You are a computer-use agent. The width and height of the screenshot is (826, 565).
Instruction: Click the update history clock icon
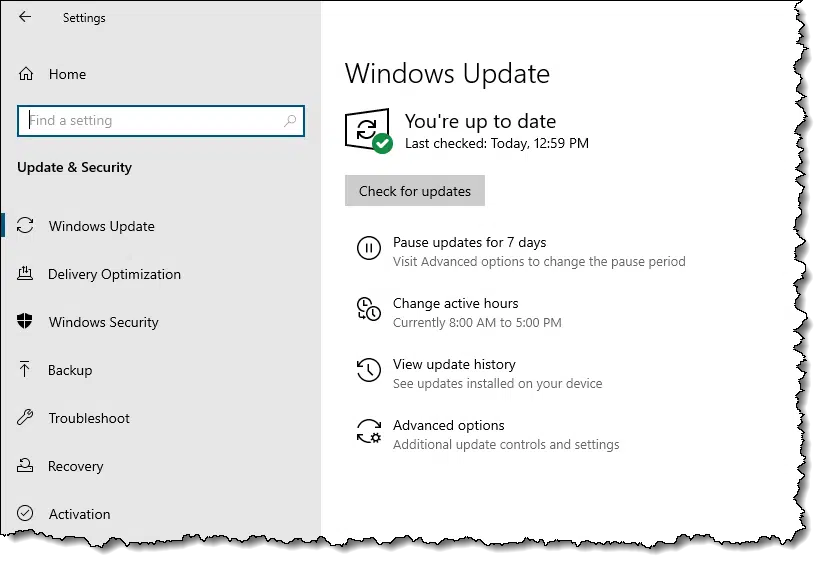369,370
